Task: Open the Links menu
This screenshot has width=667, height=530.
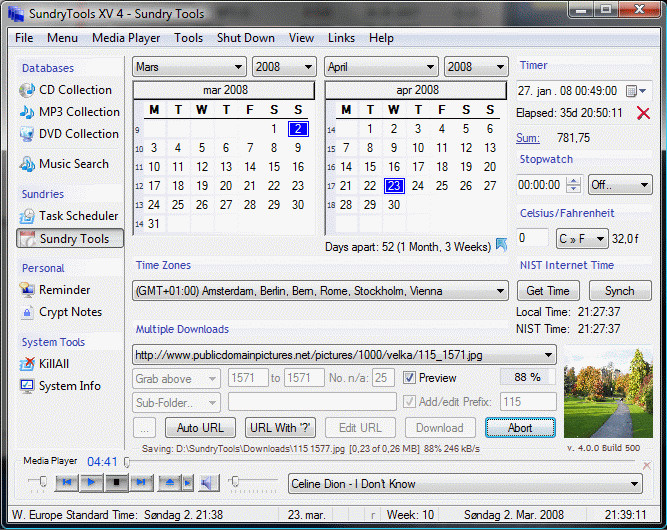Action: pyautogui.click(x=341, y=38)
